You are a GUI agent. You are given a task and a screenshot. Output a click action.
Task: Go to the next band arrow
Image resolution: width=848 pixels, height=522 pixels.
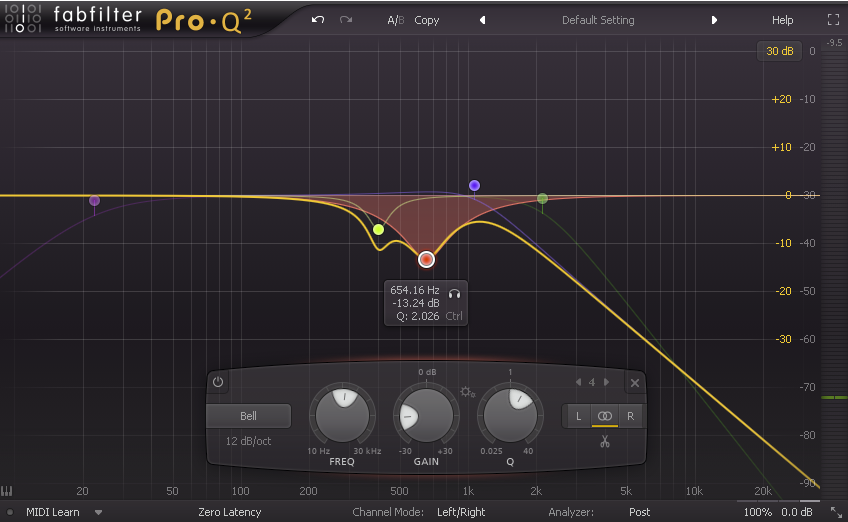(x=606, y=382)
